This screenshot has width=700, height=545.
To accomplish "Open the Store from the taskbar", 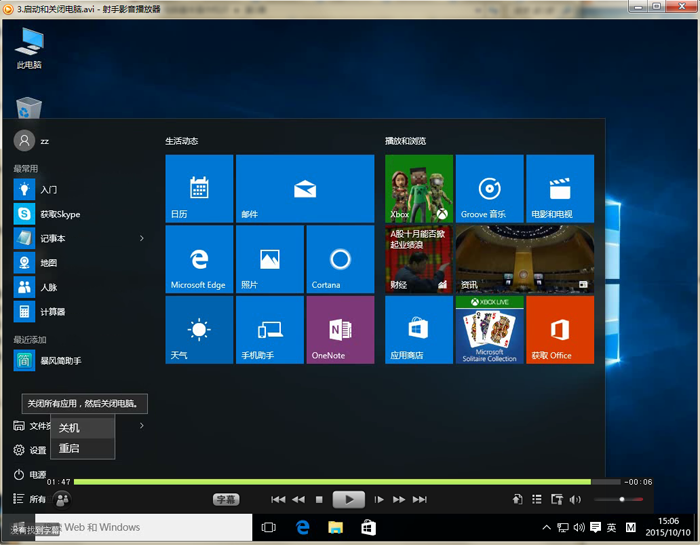I will tap(368, 527).
